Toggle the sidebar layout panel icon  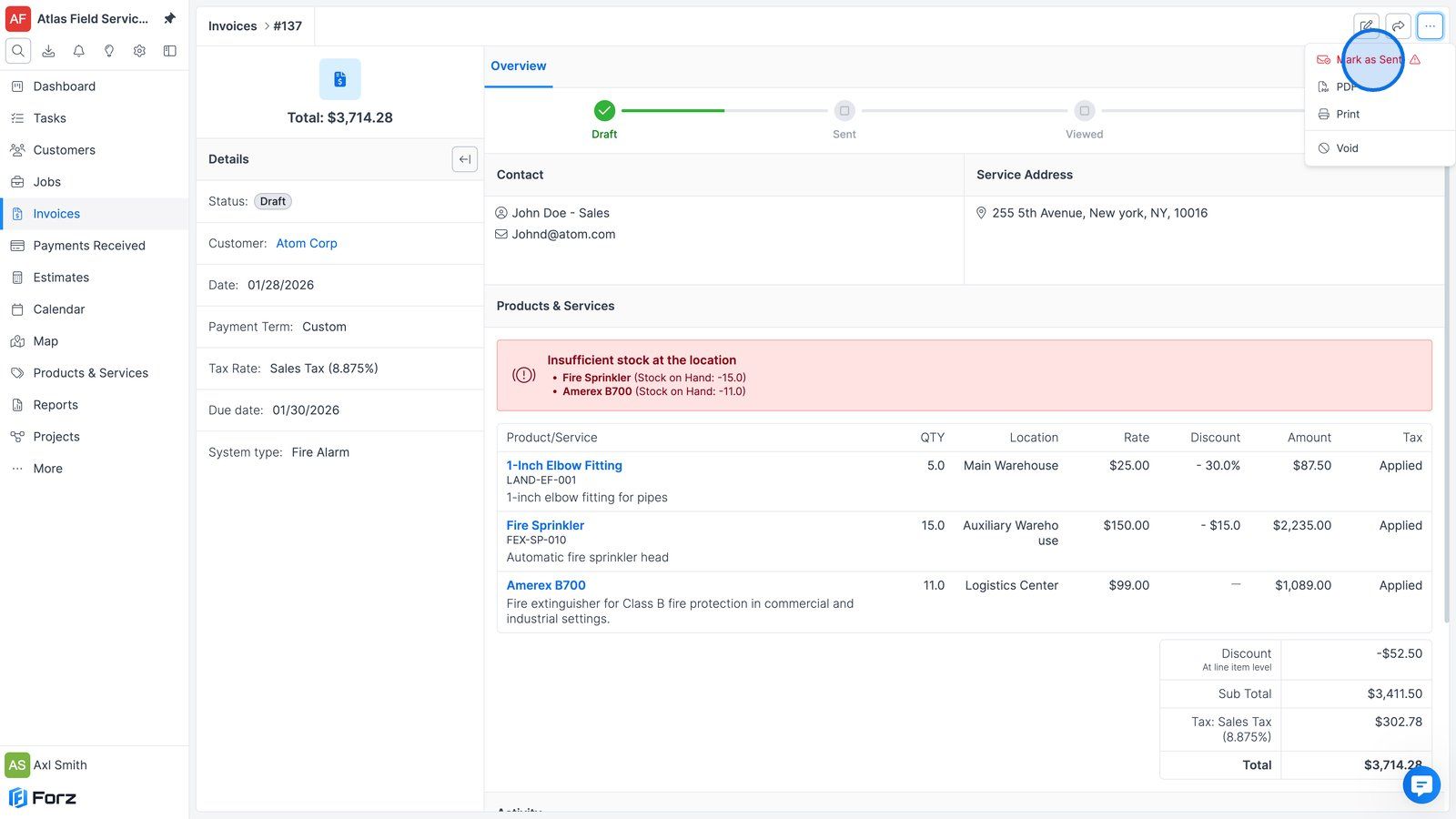point(169,51)
